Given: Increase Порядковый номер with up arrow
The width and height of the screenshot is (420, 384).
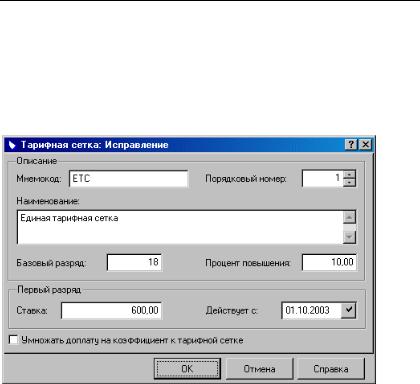Looking at the screenshot, I should click(349, 174).
